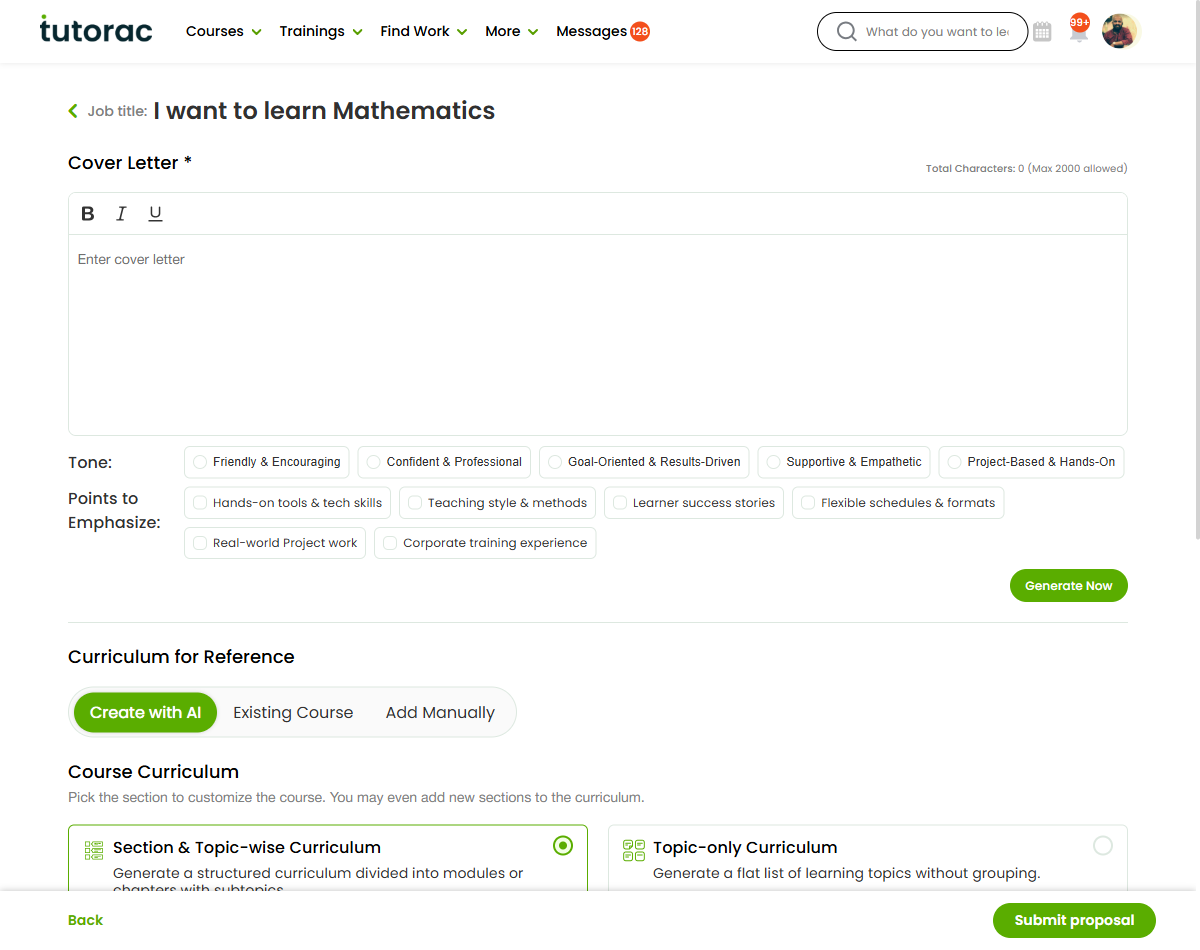Select Topic-only Curriculum radio
This screenshot has width=1200, height=950.
click(1103, 846)
